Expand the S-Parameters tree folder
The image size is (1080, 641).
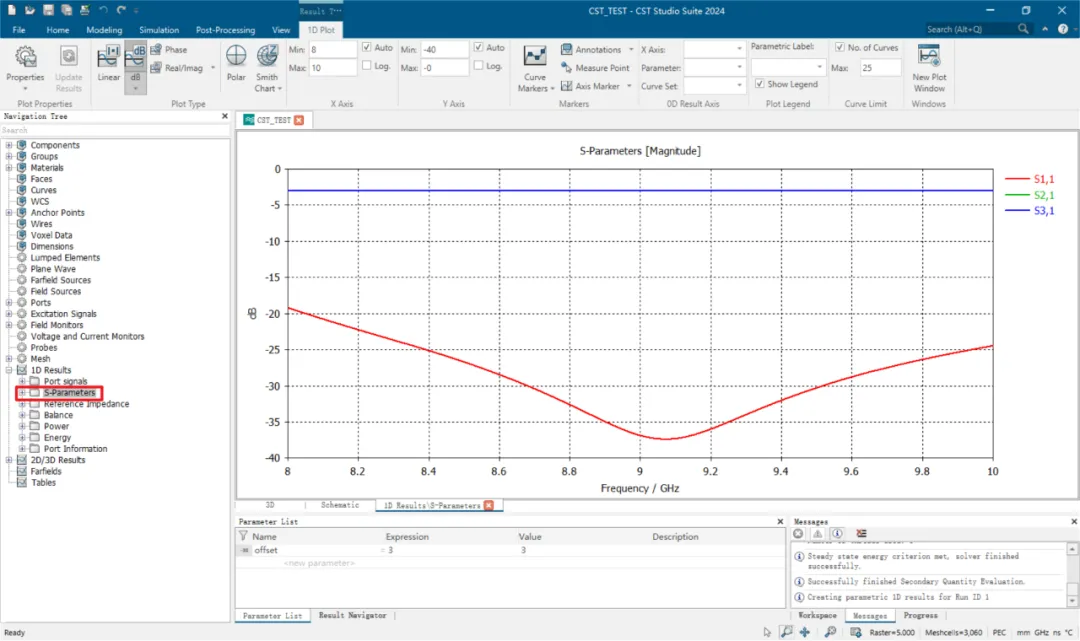pos(22,392)
